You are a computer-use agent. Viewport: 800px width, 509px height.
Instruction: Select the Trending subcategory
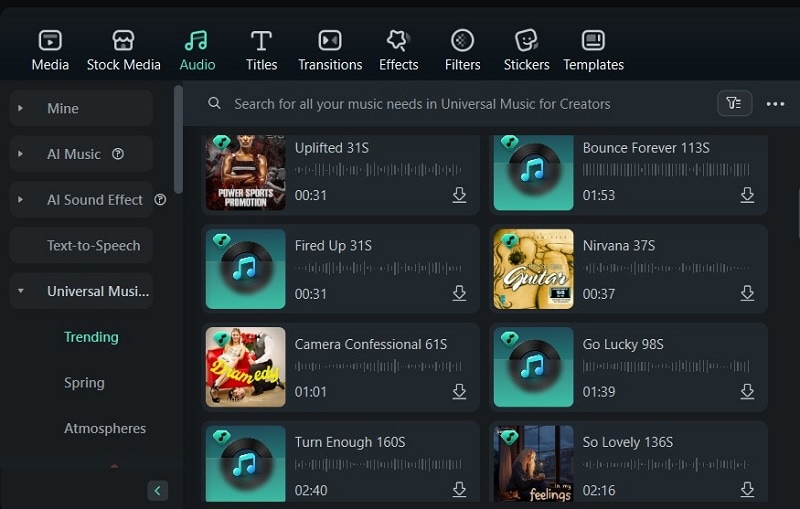pos(91,337)
